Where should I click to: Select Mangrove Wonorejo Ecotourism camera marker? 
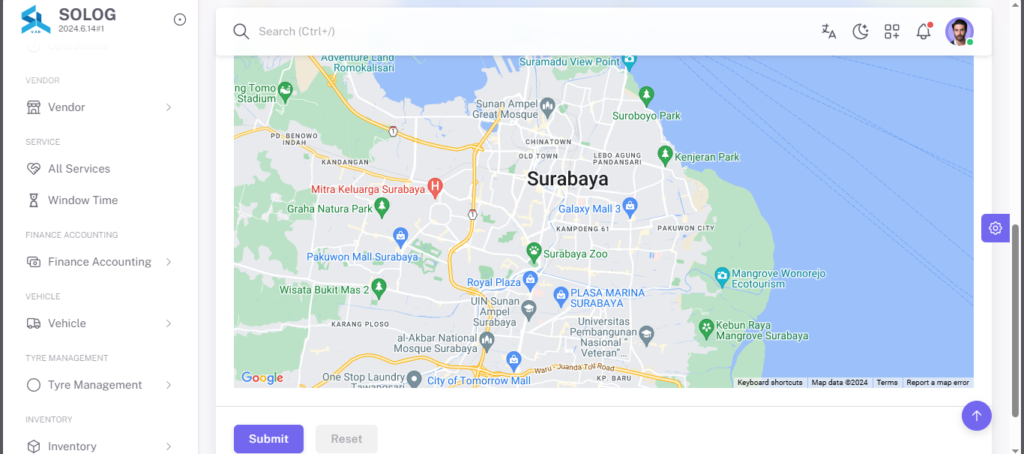(x=722, y=276)
